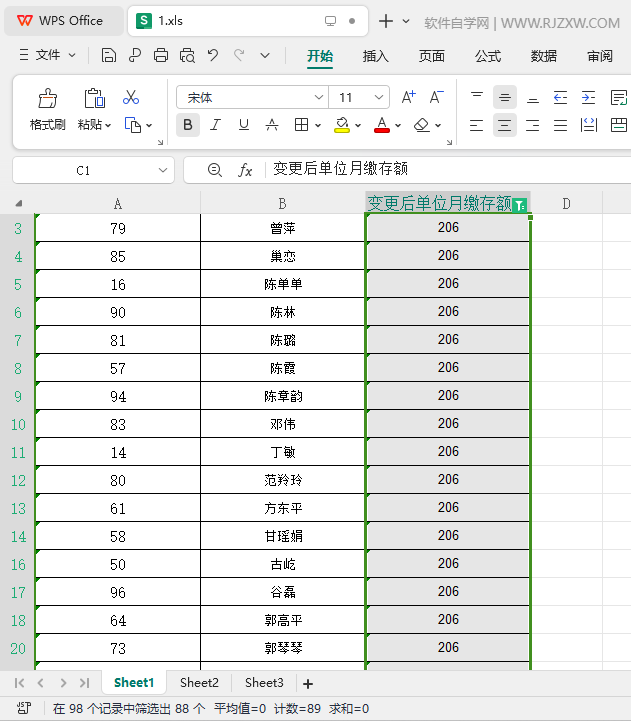Apply the yellow fill color
Viewport: 631px width, 721px height.
coord(342,125)
